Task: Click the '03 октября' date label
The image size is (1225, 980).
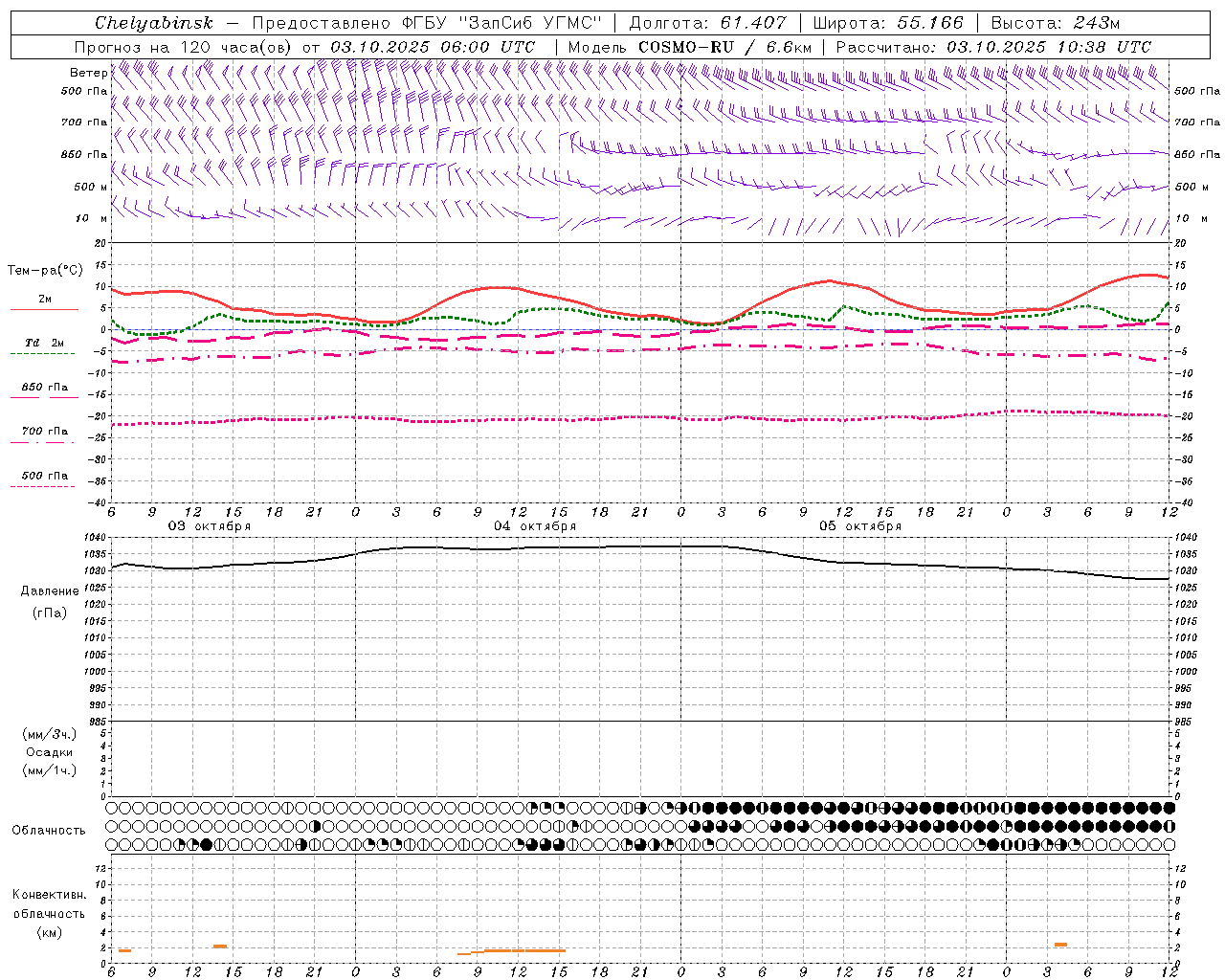Action: coord(210,526)
